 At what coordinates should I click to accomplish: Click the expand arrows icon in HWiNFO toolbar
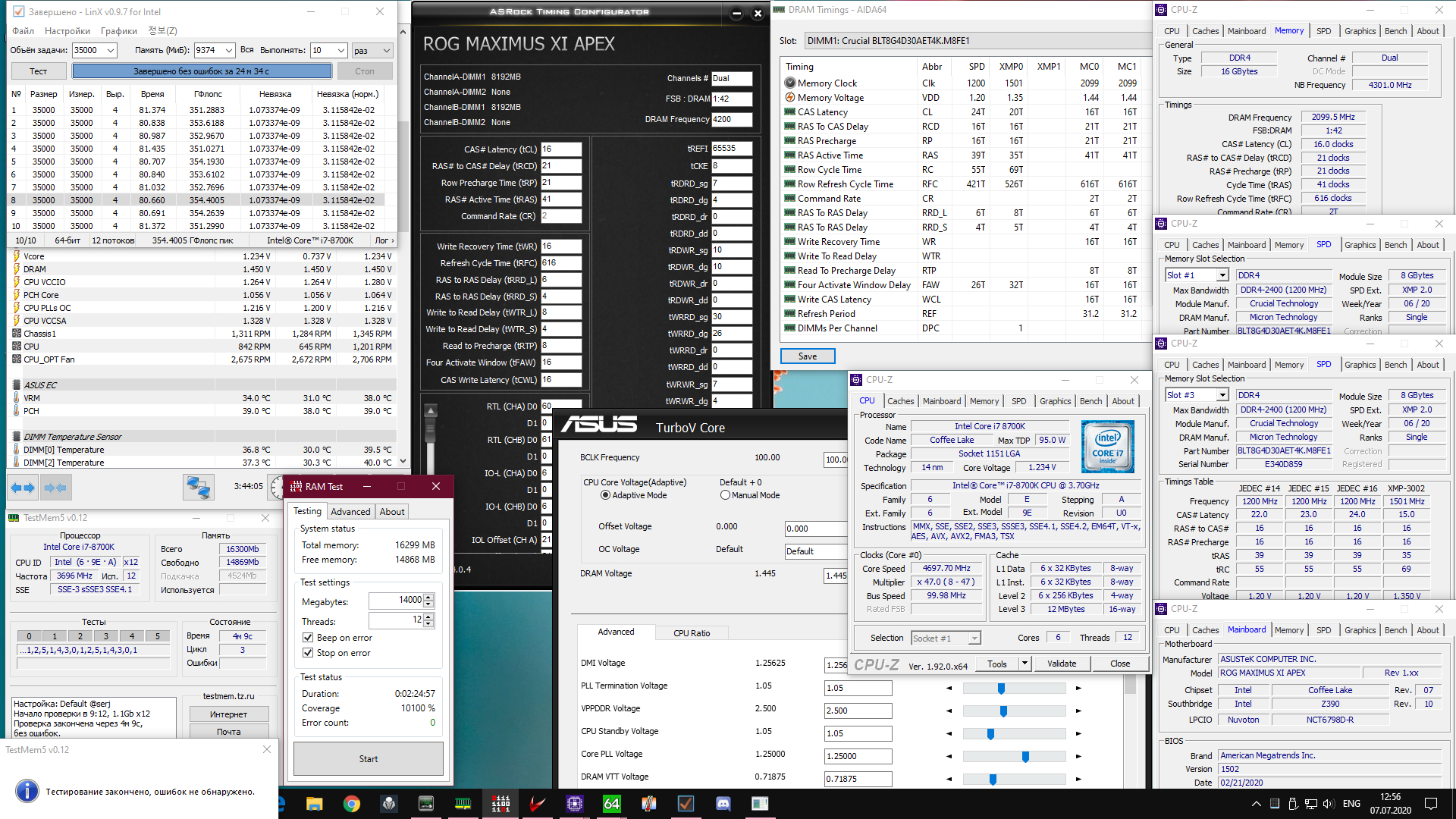click(x=23, y=488)
